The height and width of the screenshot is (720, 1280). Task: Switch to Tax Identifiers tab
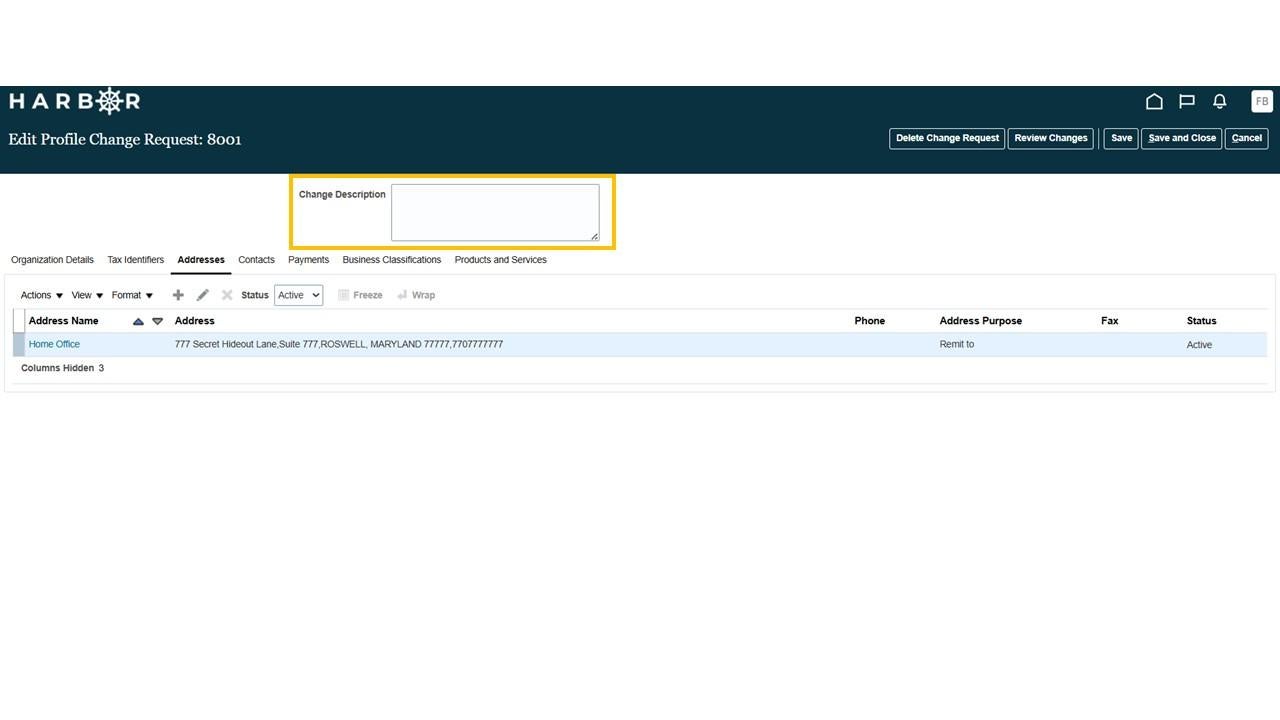[135, 260]
